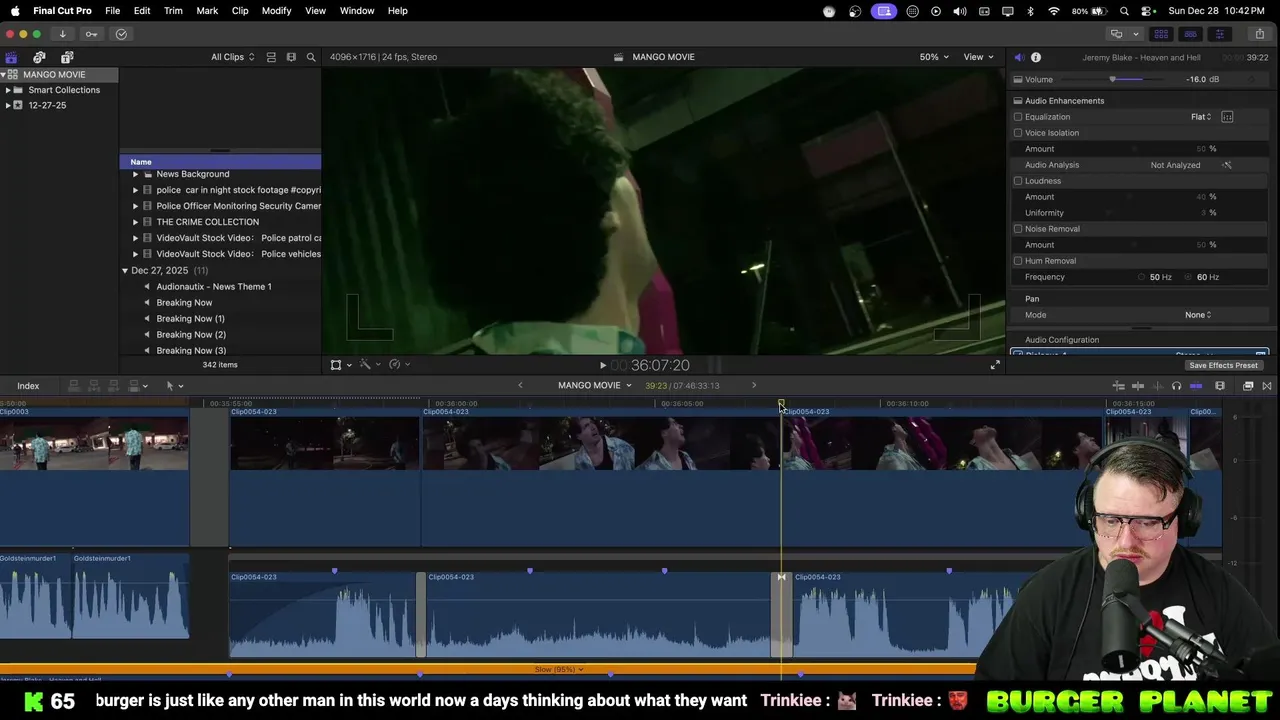Open Background Tasks checkmark icon
1280x720 pixels.
click(121, 34)
